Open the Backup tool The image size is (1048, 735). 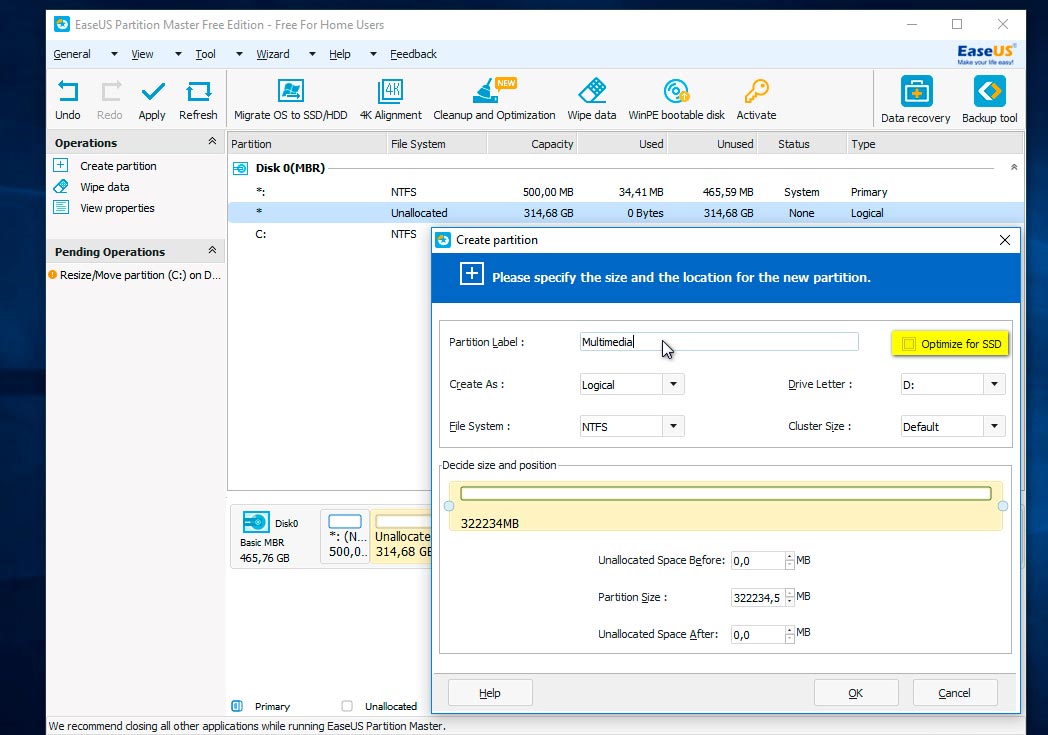click(990, 92)
